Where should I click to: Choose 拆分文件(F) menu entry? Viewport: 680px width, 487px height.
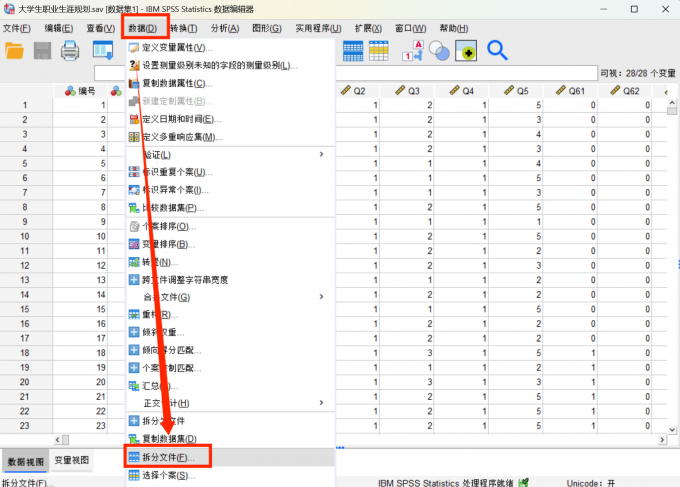click(x=231, y=457)
